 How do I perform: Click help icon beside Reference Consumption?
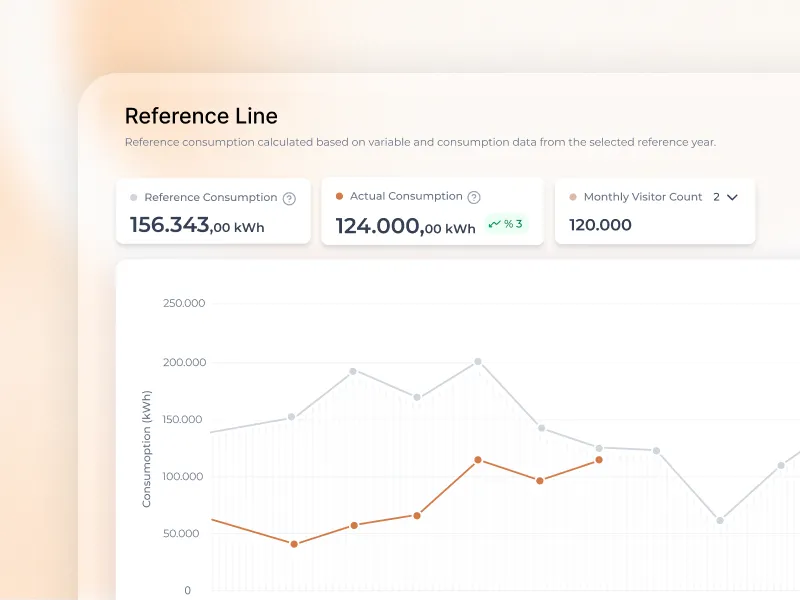289,198
